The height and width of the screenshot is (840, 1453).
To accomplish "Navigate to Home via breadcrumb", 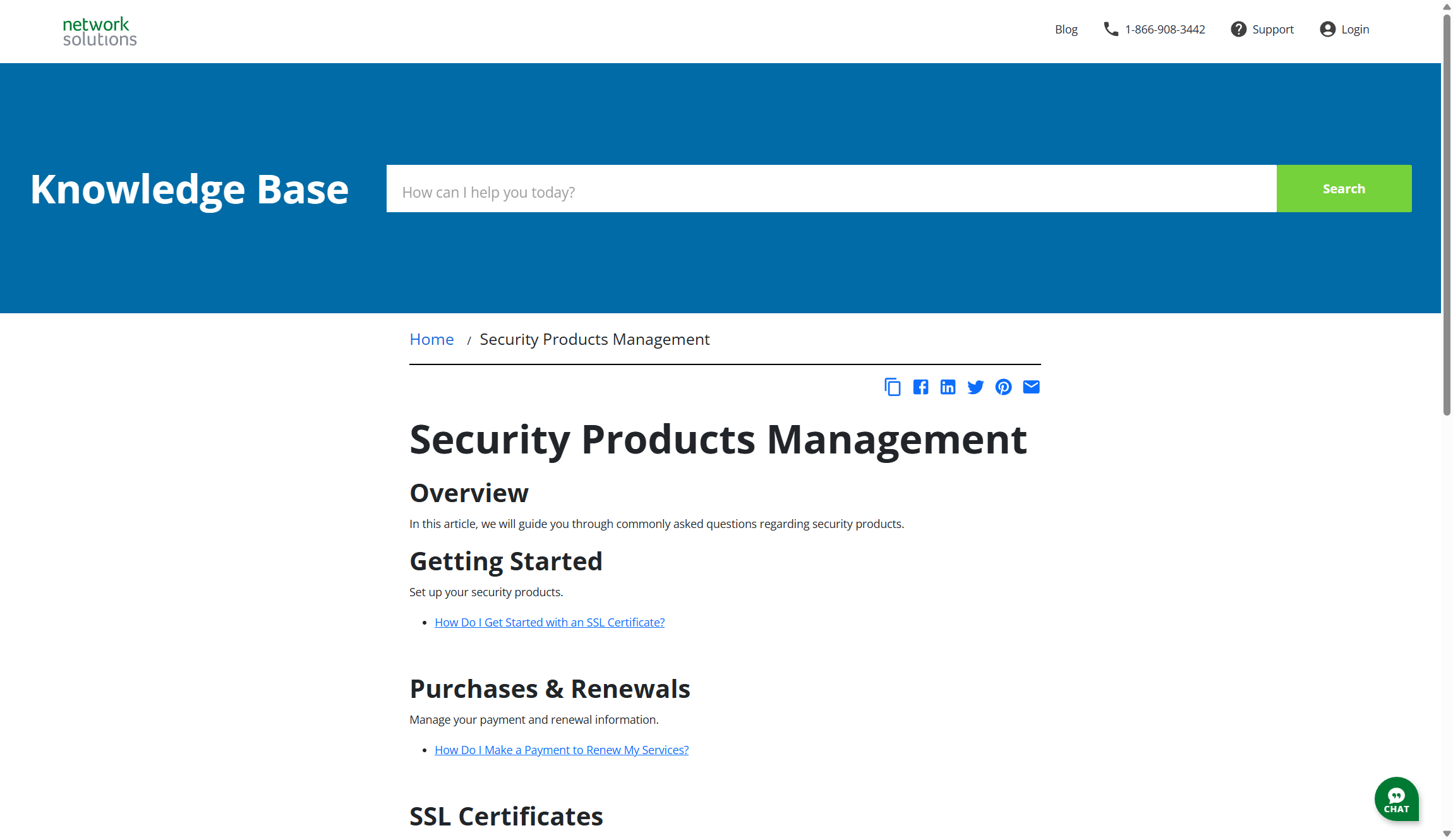I will [431, 339].
